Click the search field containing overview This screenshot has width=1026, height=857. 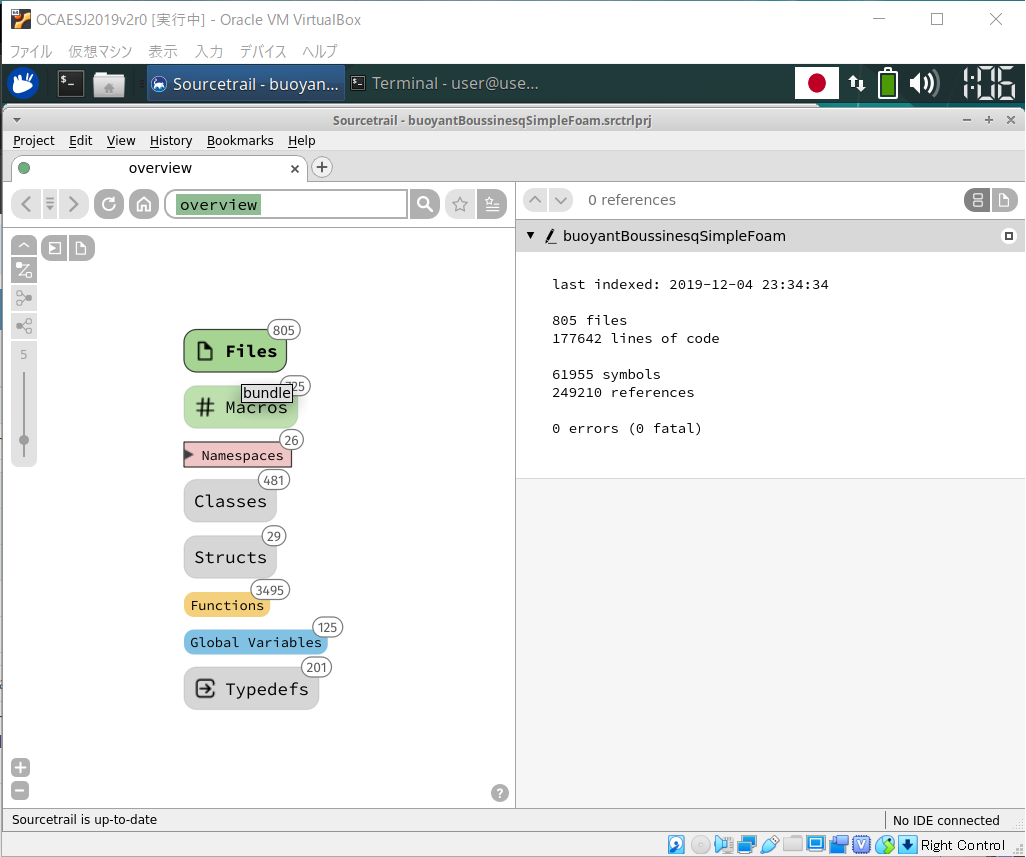pos(287,205)
